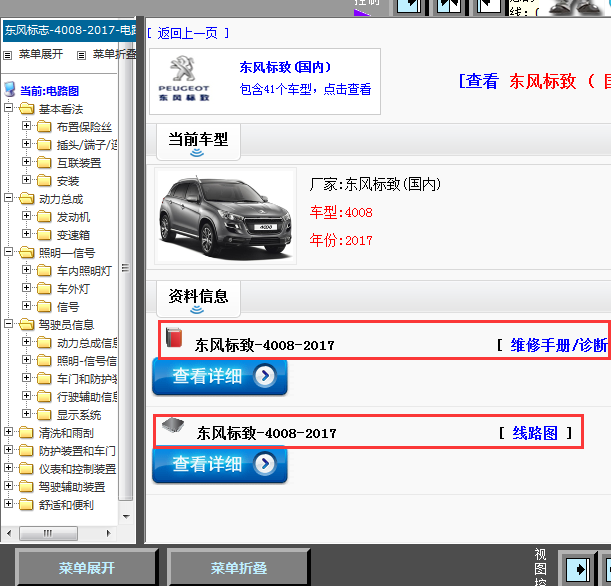The height and width of the screenshot is (586, 611).
Task: Expand the 安装 tree node
Action: 26,180
